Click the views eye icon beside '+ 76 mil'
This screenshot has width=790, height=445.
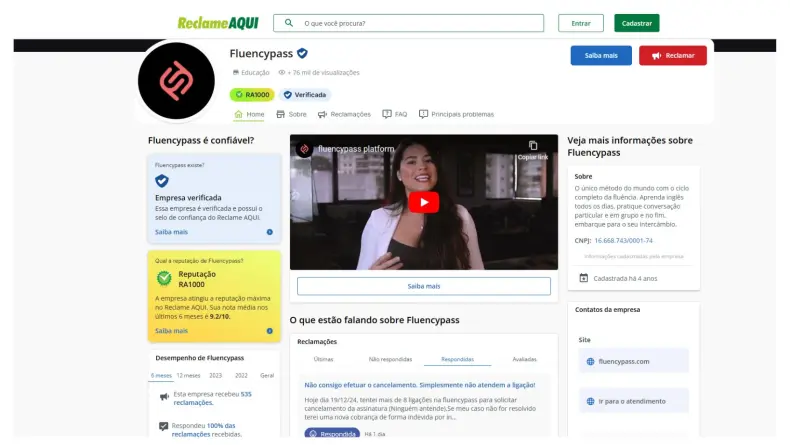pyautogui.click(x=282, y=73)
